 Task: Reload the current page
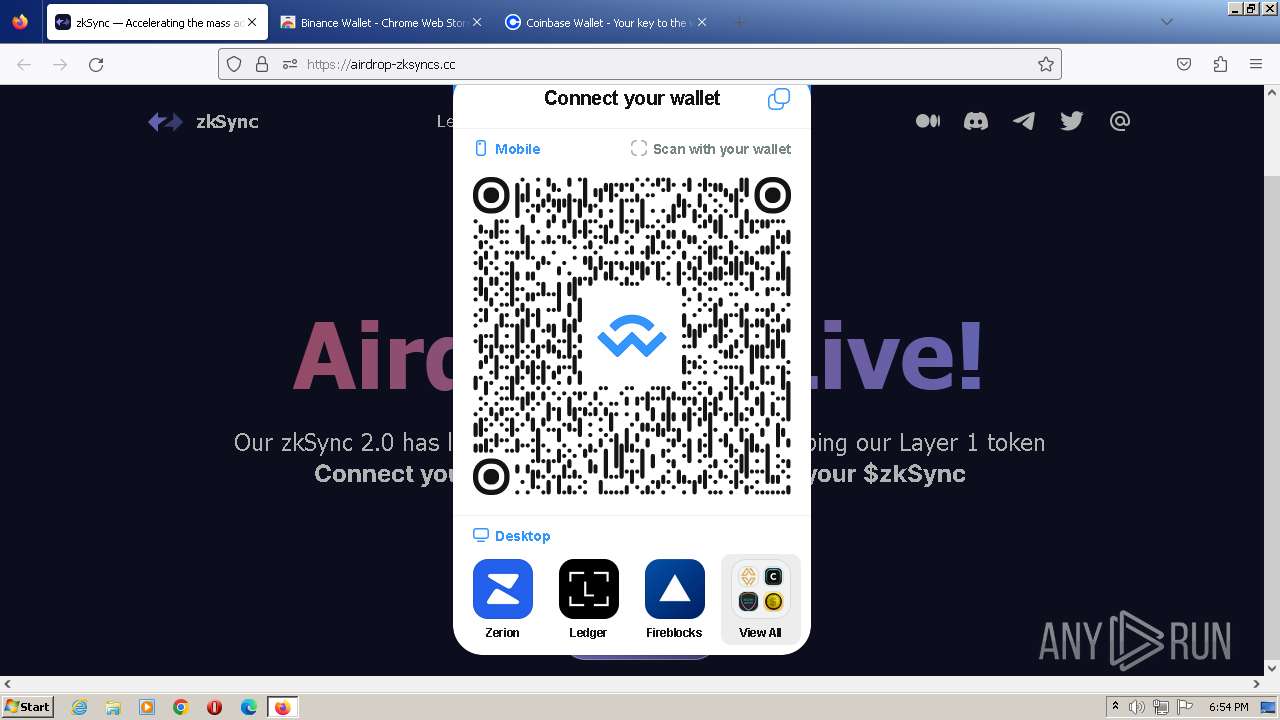[x=96, y=64]
